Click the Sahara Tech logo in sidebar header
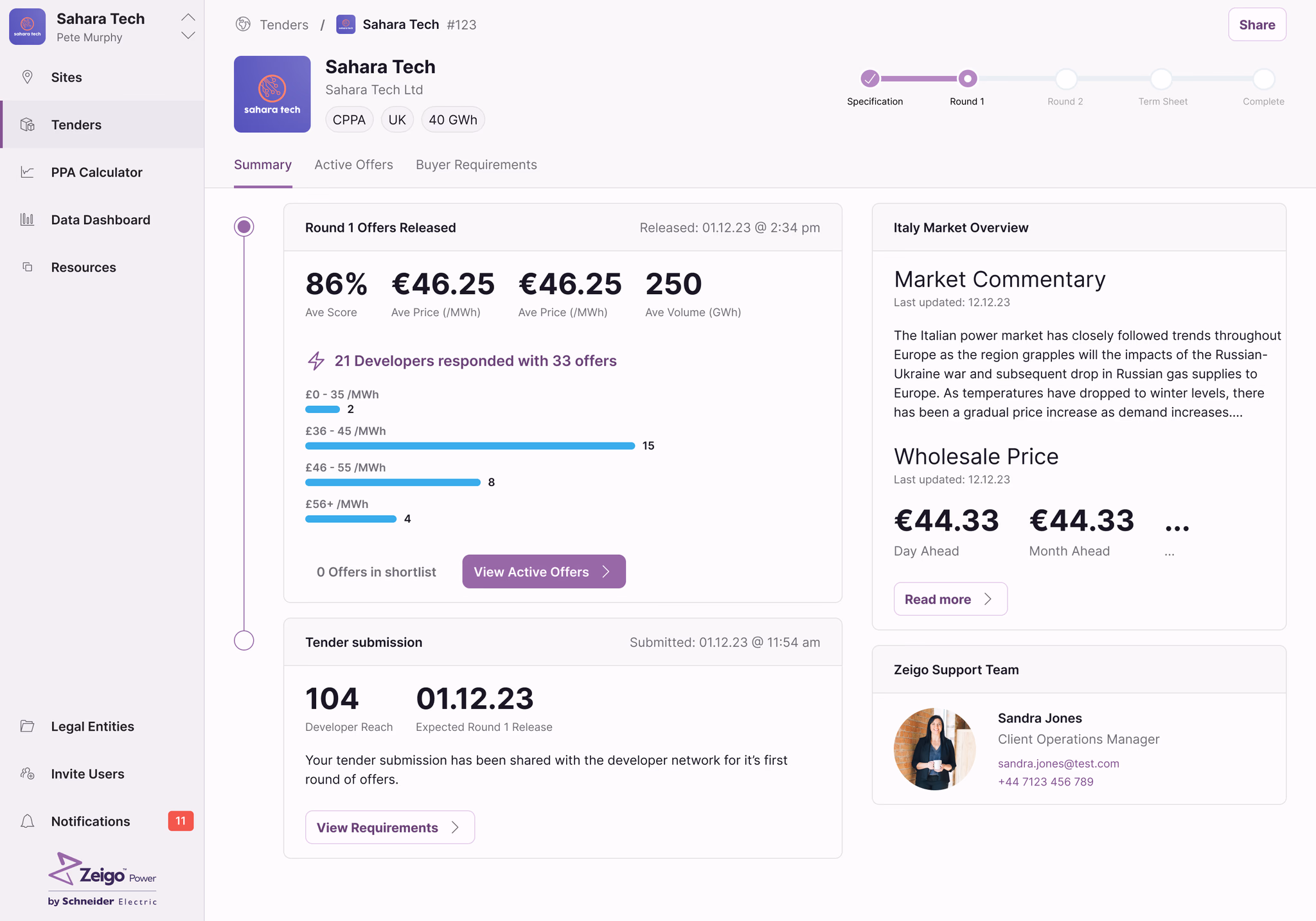 pyautogui.click(x=28, y=26)
